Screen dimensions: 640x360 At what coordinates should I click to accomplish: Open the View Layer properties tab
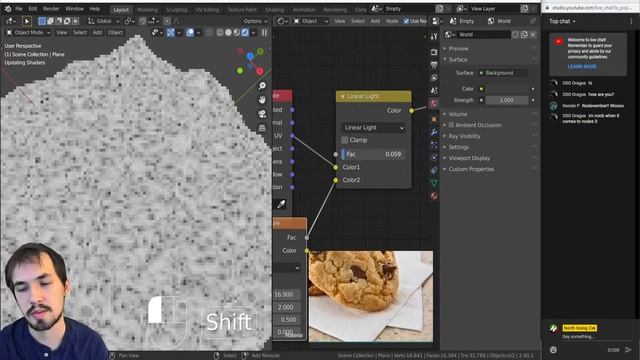click(434, 78)
